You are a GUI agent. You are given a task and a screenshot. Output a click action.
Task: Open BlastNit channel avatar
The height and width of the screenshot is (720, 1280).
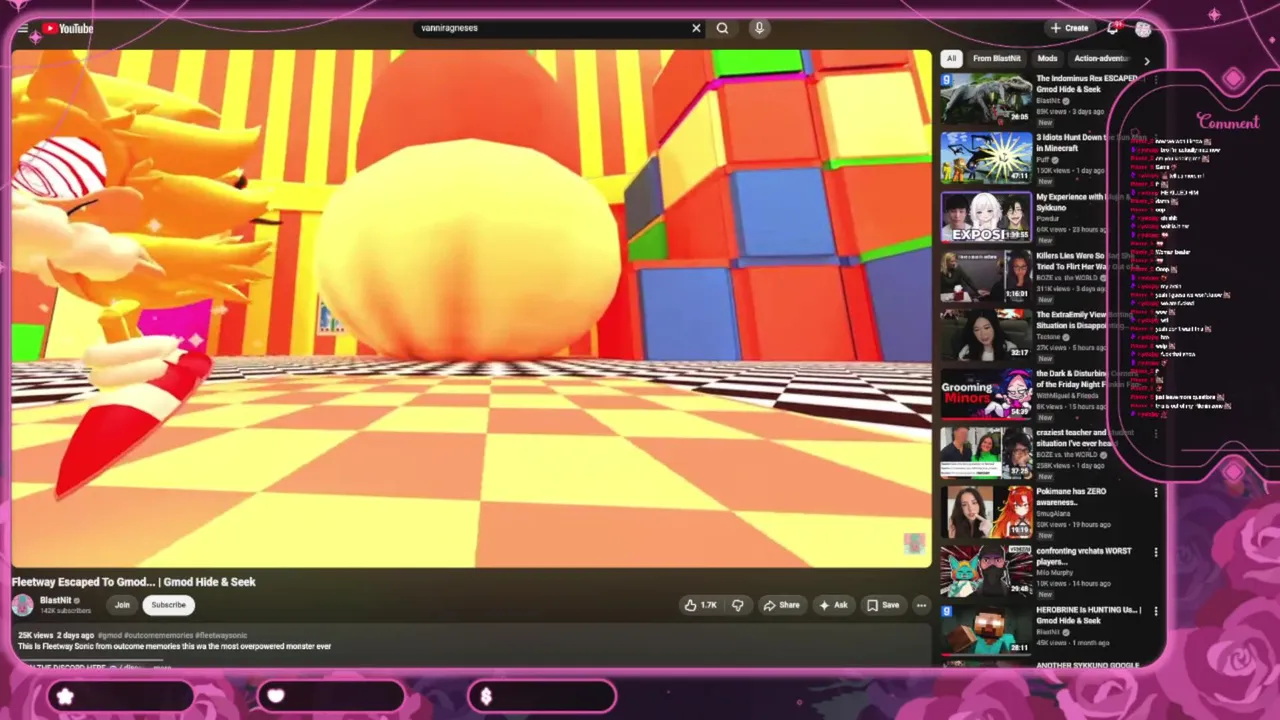23,605
